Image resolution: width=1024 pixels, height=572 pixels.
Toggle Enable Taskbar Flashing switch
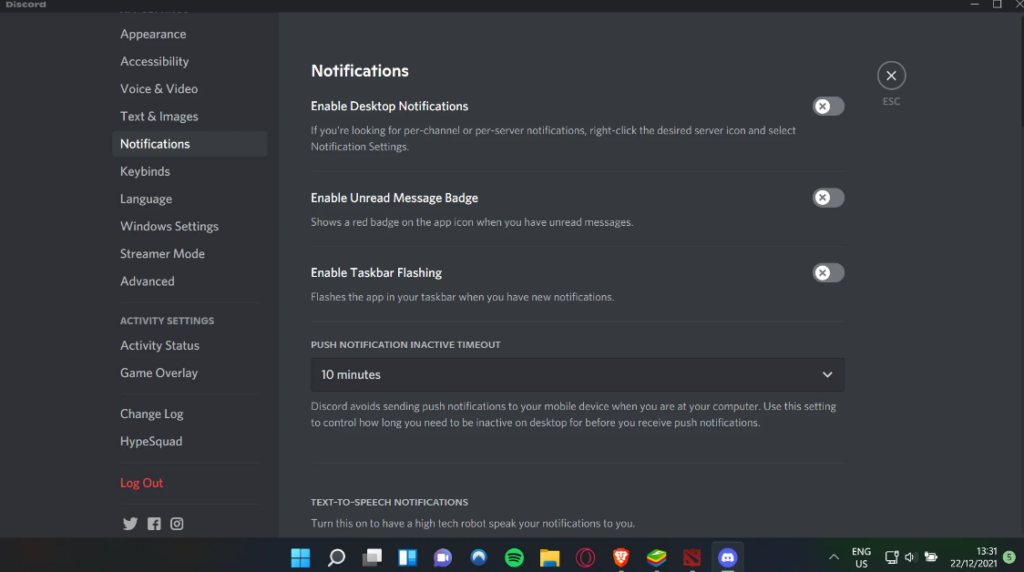828,273
